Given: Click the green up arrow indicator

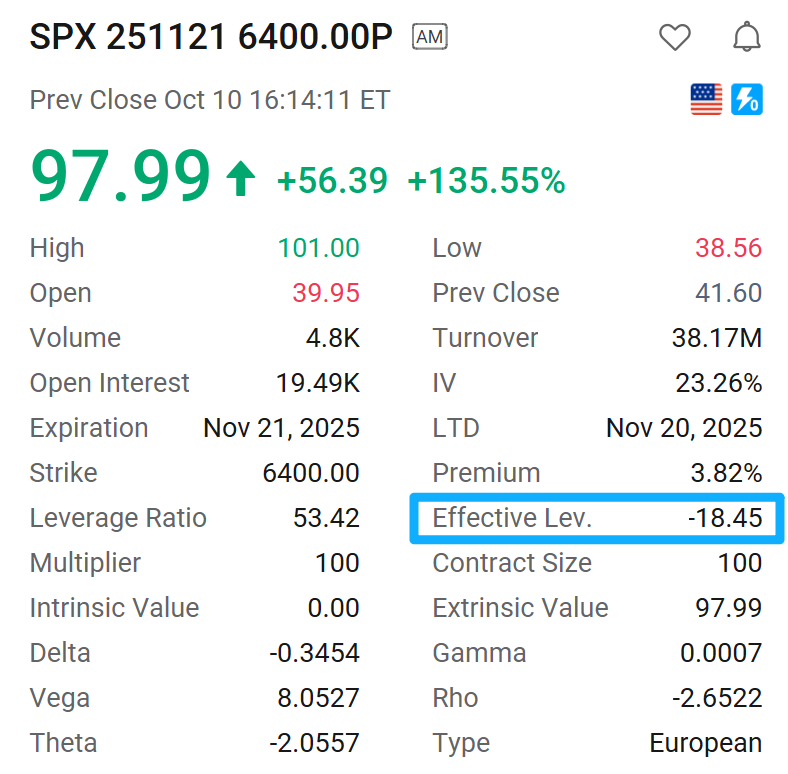Looking at the screenshot, I should [x=240, y=180].
